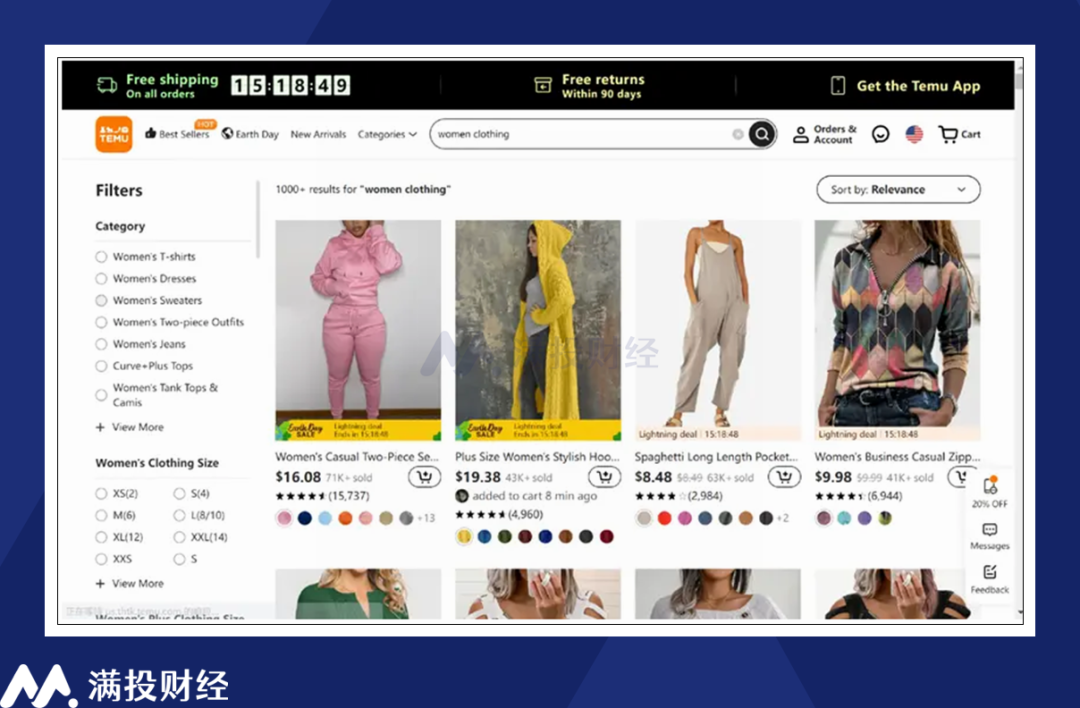Open the Cart icon
1080x708 pixels.
[x=948, y=134]
